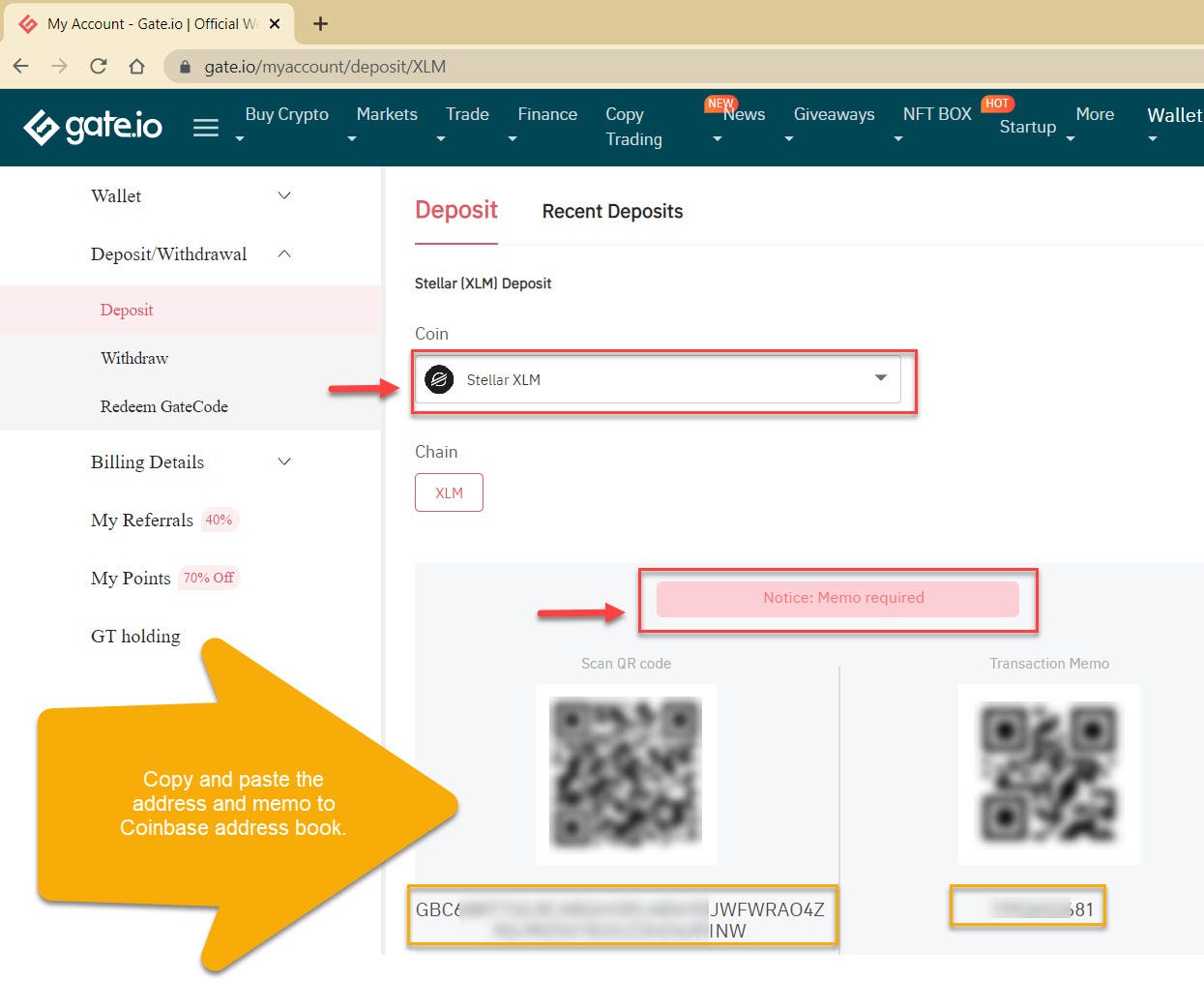Click the Stellar coin icon in selector
This screenshot has width=1204, height=982.
coord(439,379)
